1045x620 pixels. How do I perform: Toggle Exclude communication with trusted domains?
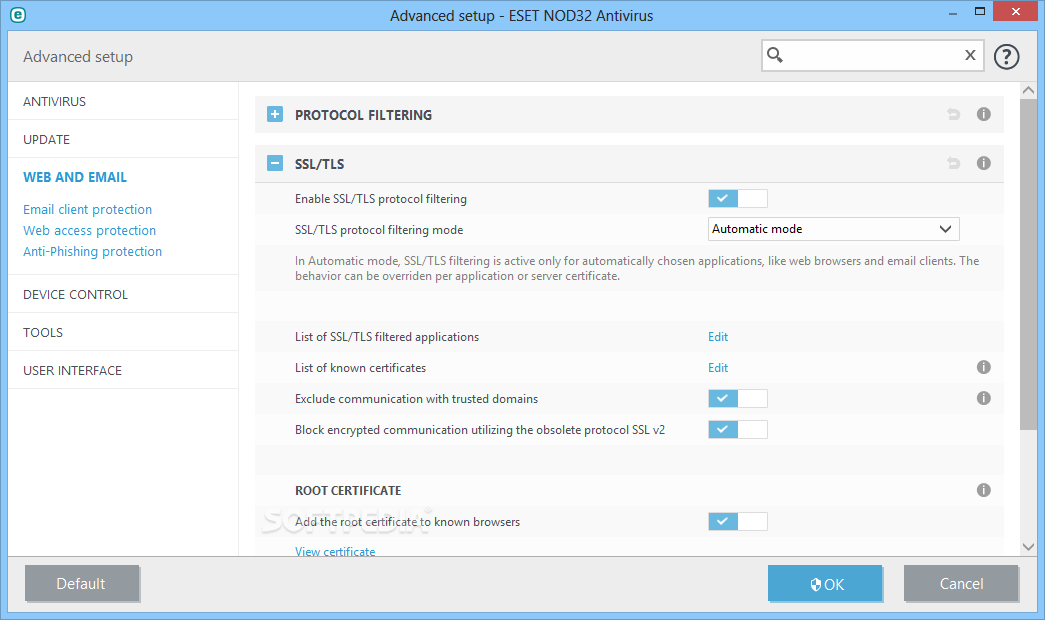(x=738, y=399)
